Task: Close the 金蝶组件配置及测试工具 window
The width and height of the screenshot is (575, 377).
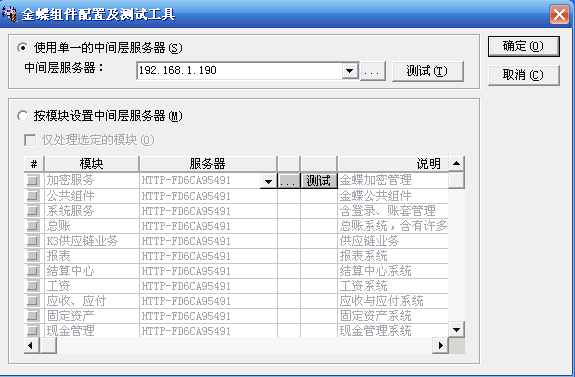Action: (x=560, y=15)
